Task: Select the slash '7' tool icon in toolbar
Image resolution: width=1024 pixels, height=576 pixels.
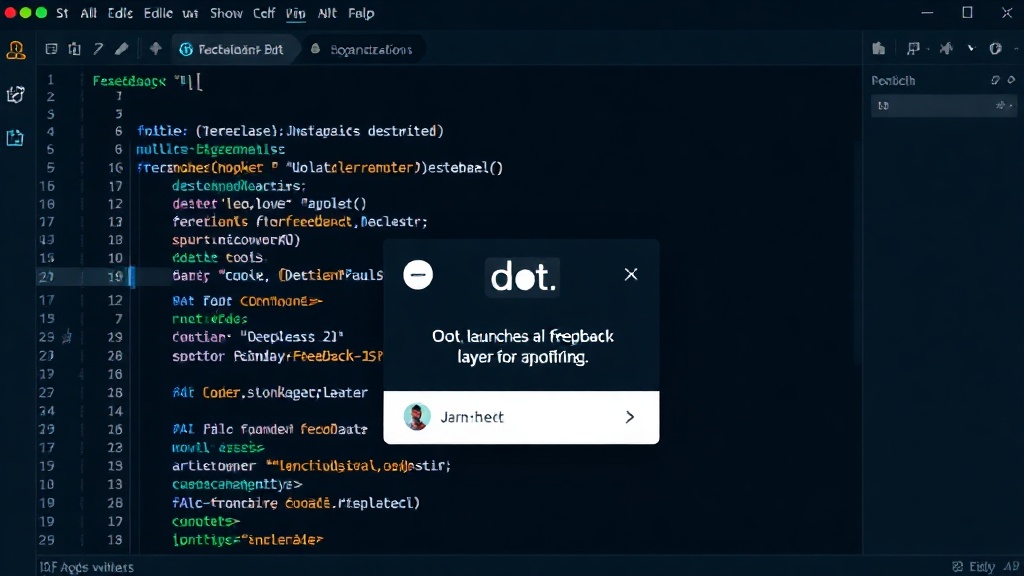Action: pos(98,49)
